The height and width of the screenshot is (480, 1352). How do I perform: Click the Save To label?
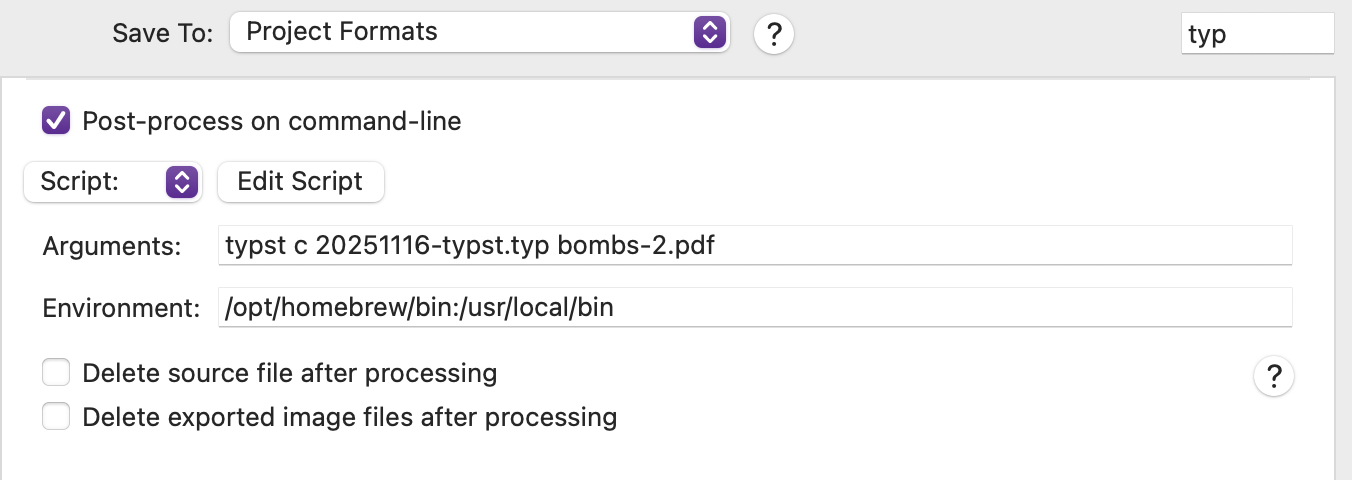163,34
